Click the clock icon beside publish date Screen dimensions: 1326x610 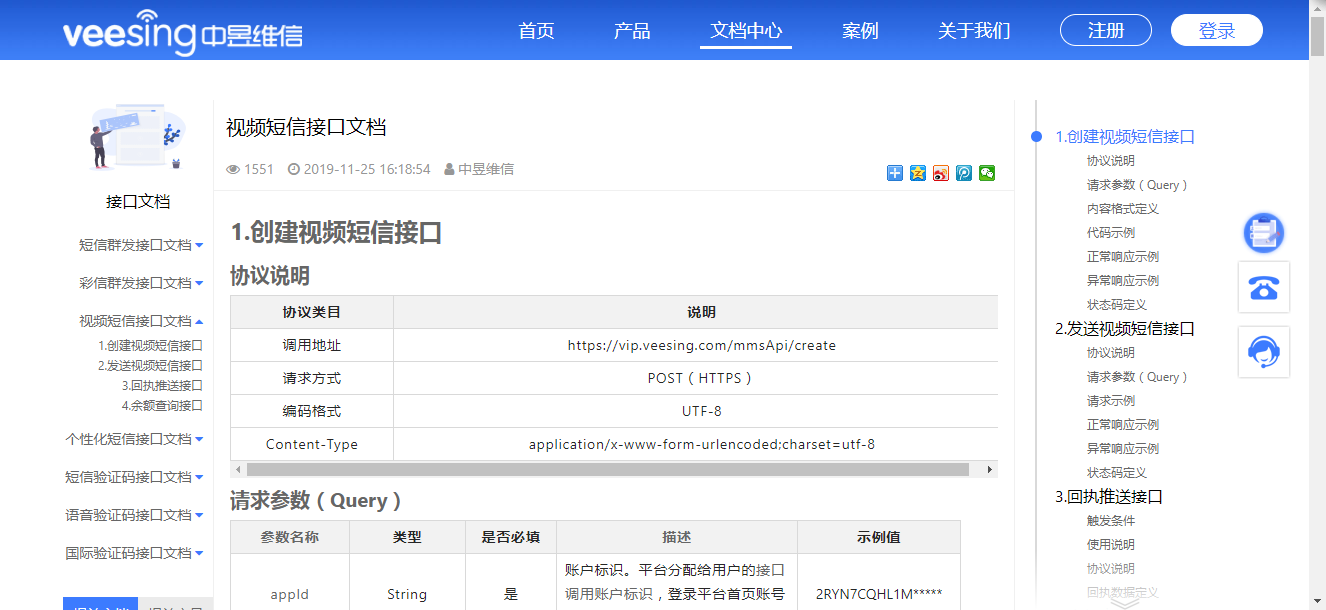[294, 170]
